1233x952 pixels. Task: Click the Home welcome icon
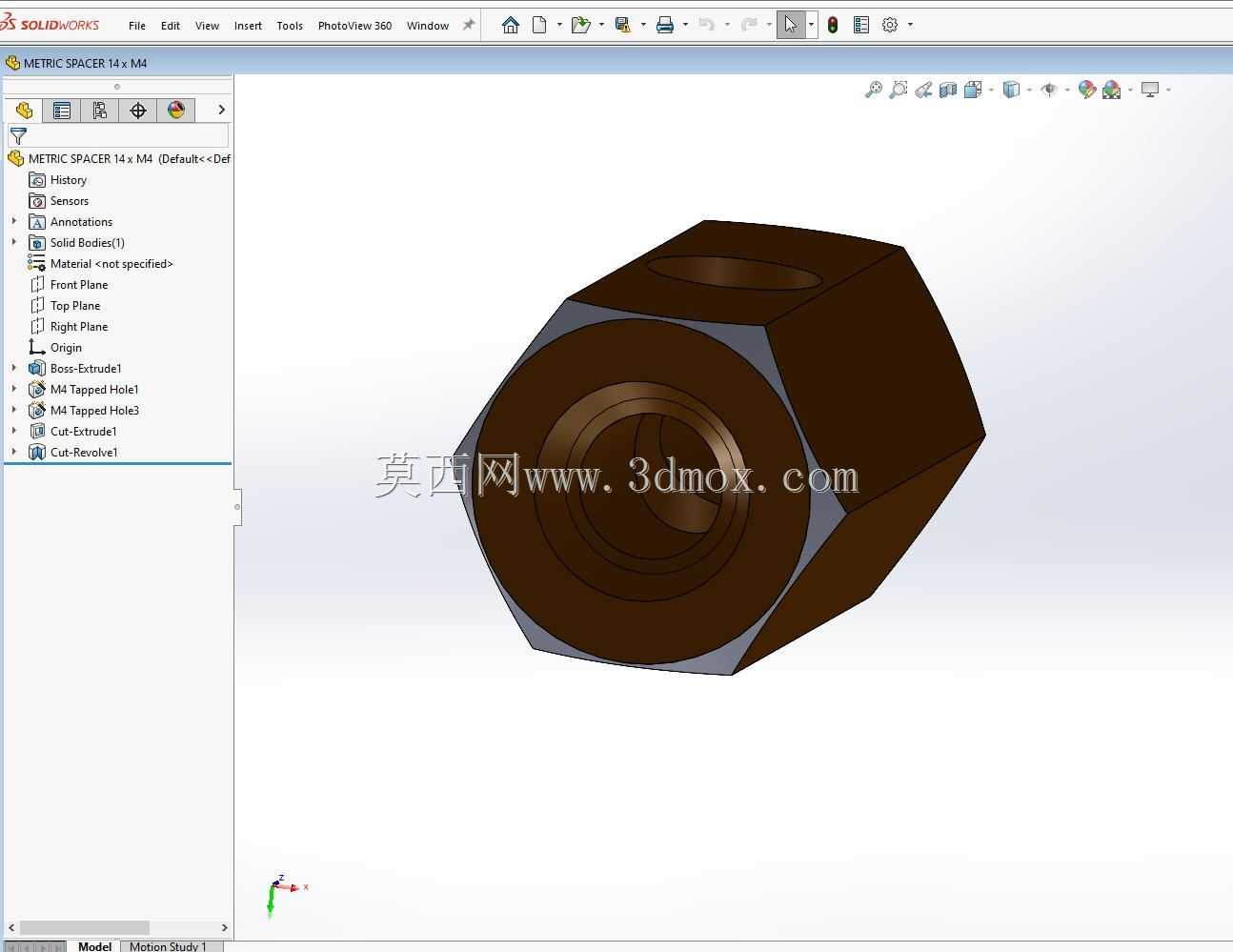[511, 25]
